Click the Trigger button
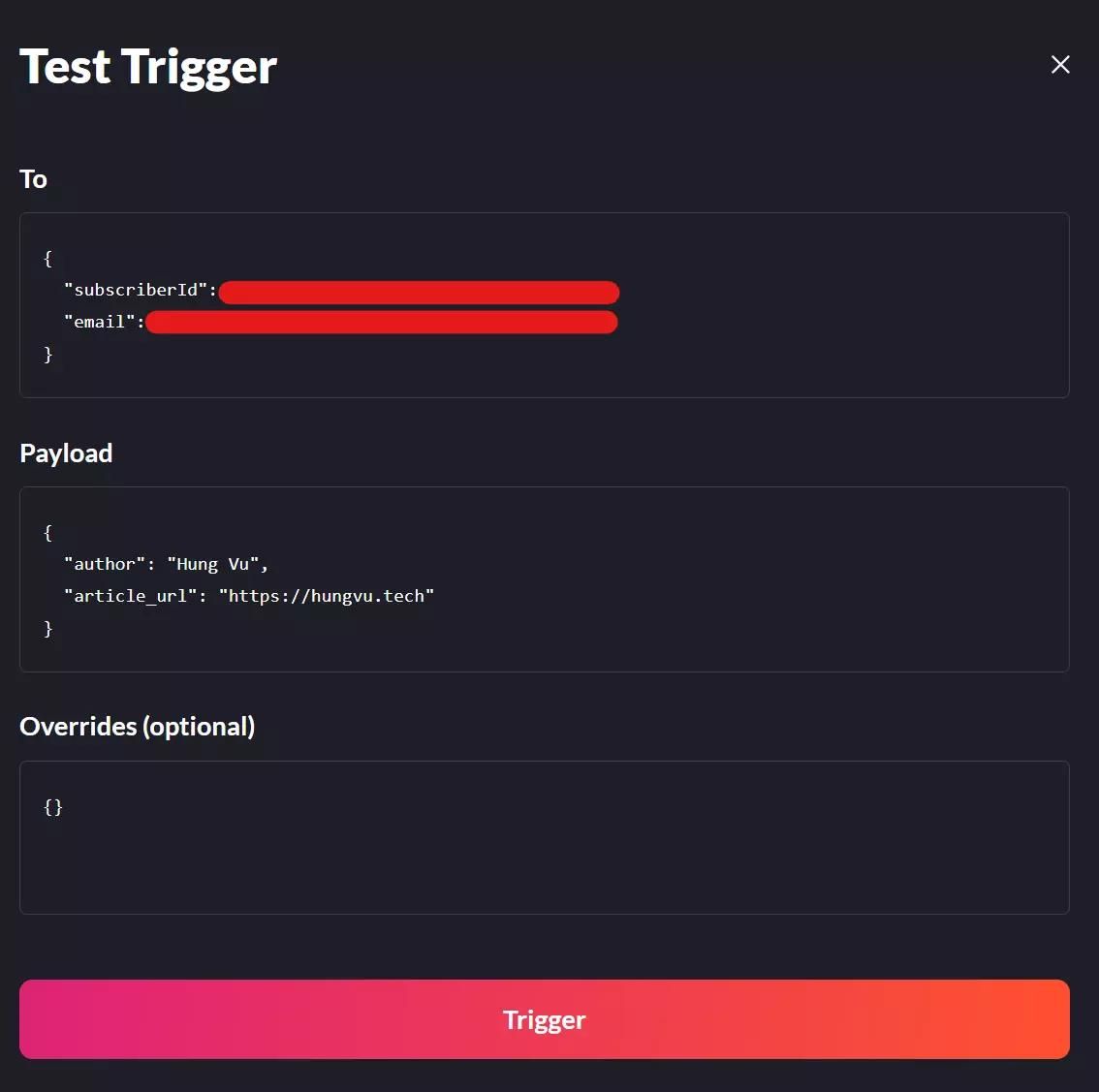The image size is (1099, 1092). point(545,1019)
